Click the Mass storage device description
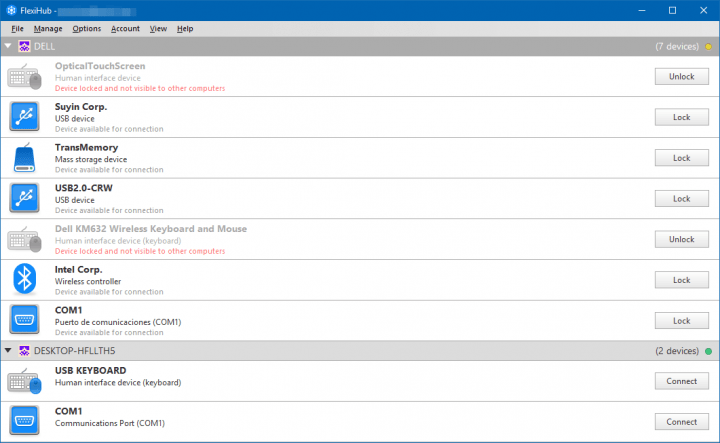Screen dimensions: 720x443 tap(91, 159)
